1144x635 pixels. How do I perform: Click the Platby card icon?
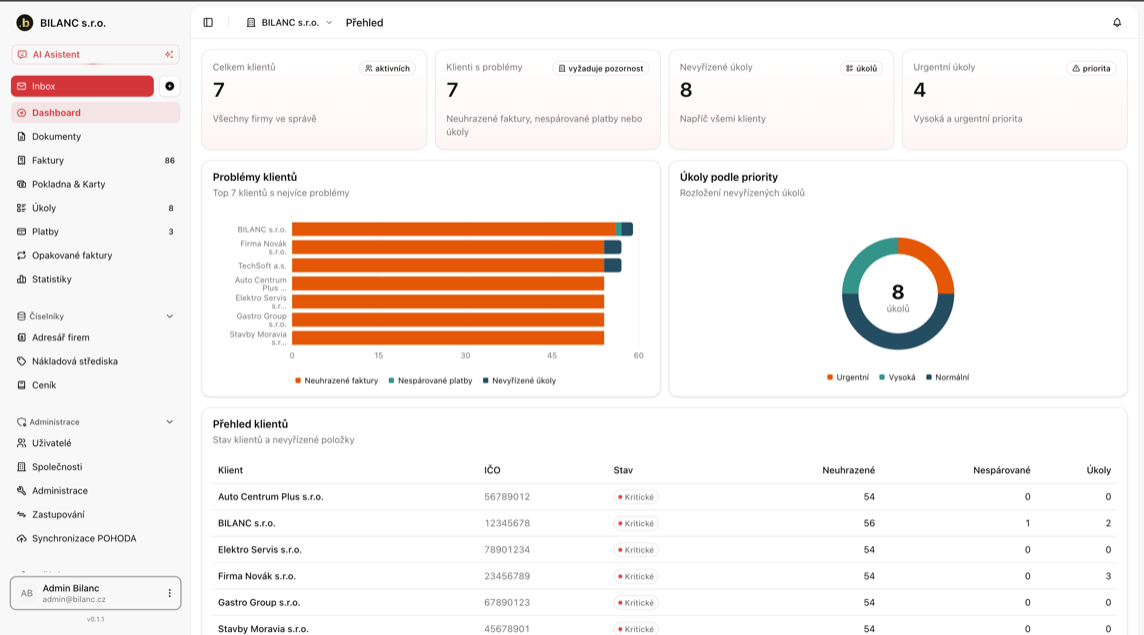tap(21, 231)
